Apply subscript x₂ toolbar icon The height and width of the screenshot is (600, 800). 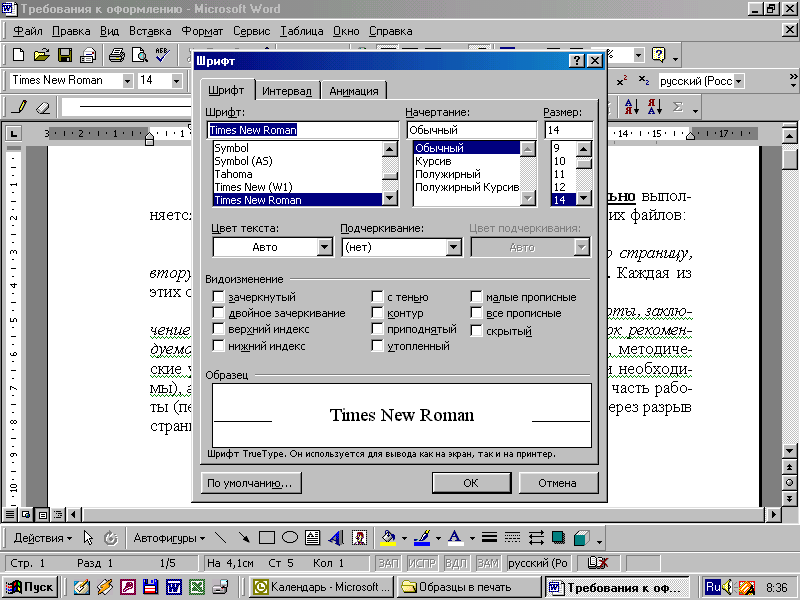point(644,81)
